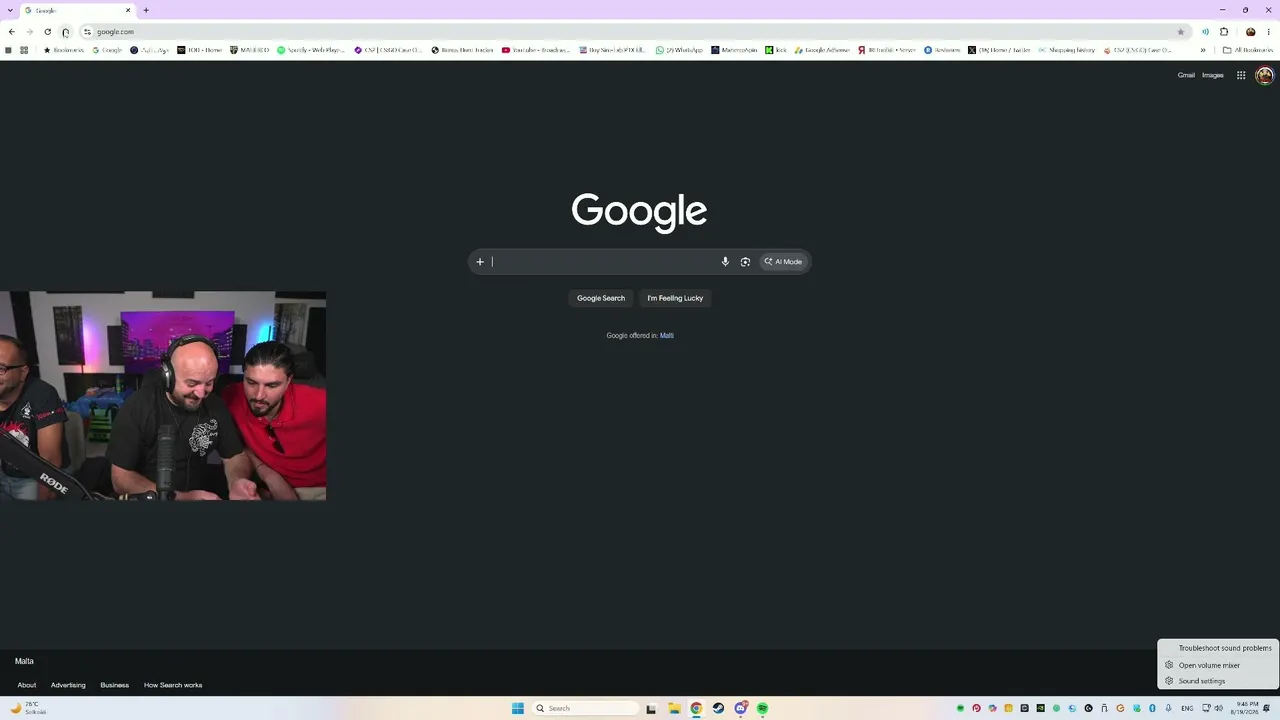This screenshot has width=1280, height=720.
Task: Open the Bookmarks folder on the bookmarks bar
Action: pyautogui.click(x=64, y=50)
